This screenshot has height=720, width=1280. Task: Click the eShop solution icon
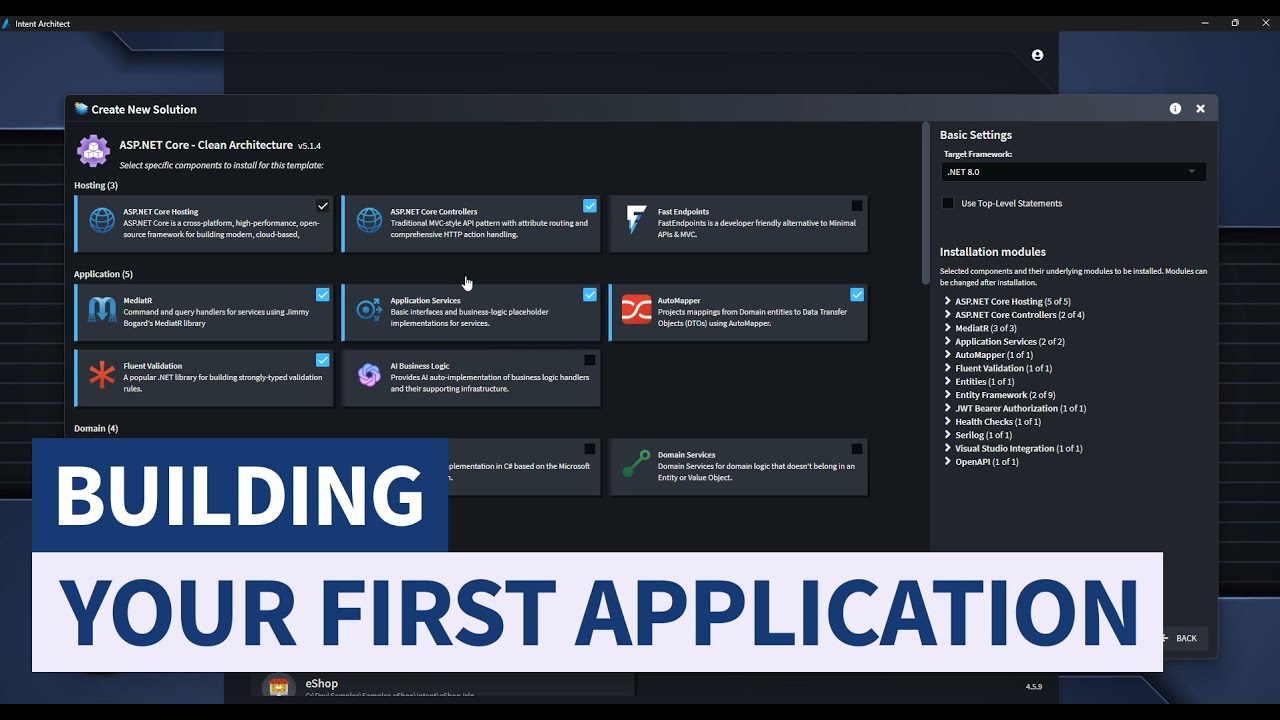[279, 686]
